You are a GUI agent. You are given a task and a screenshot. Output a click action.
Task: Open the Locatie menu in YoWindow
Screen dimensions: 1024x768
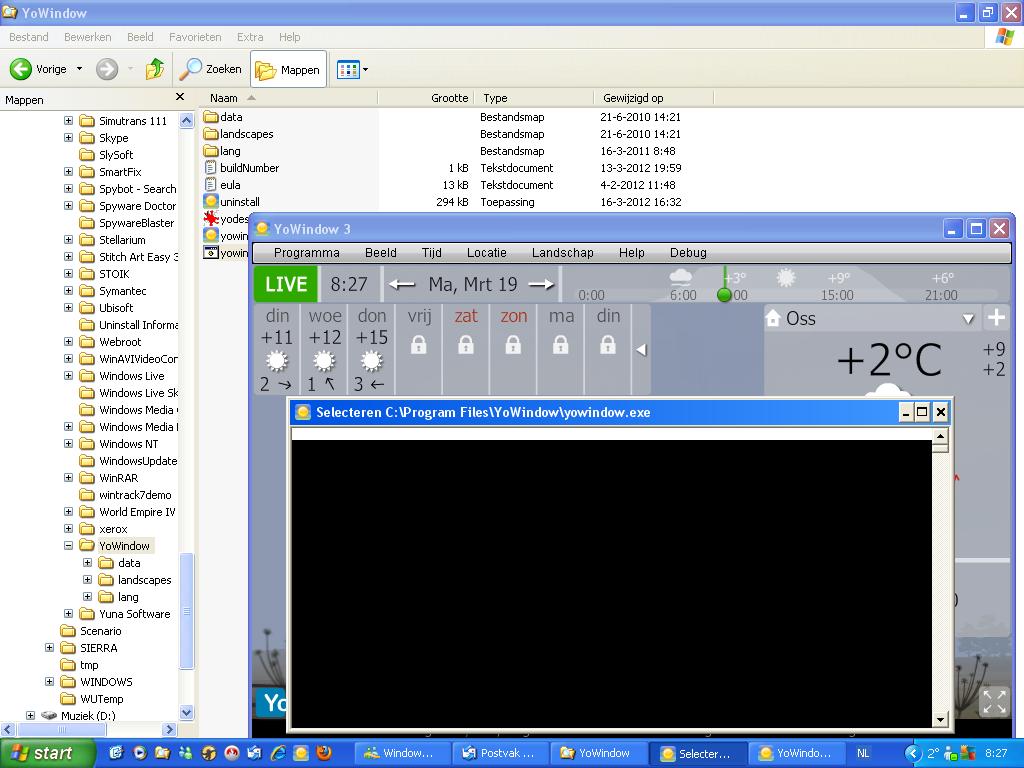click(486, 253)
